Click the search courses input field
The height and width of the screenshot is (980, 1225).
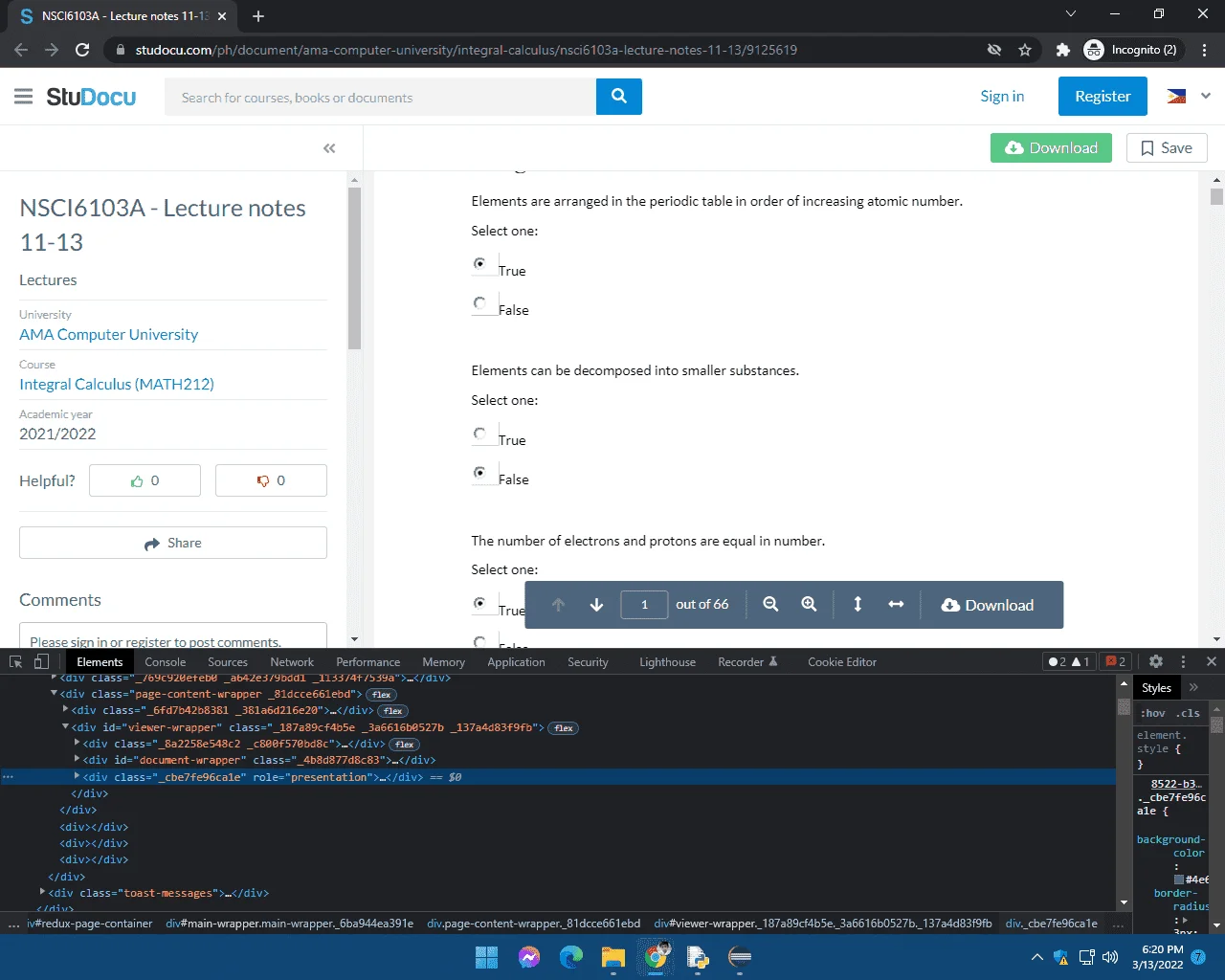380,97
